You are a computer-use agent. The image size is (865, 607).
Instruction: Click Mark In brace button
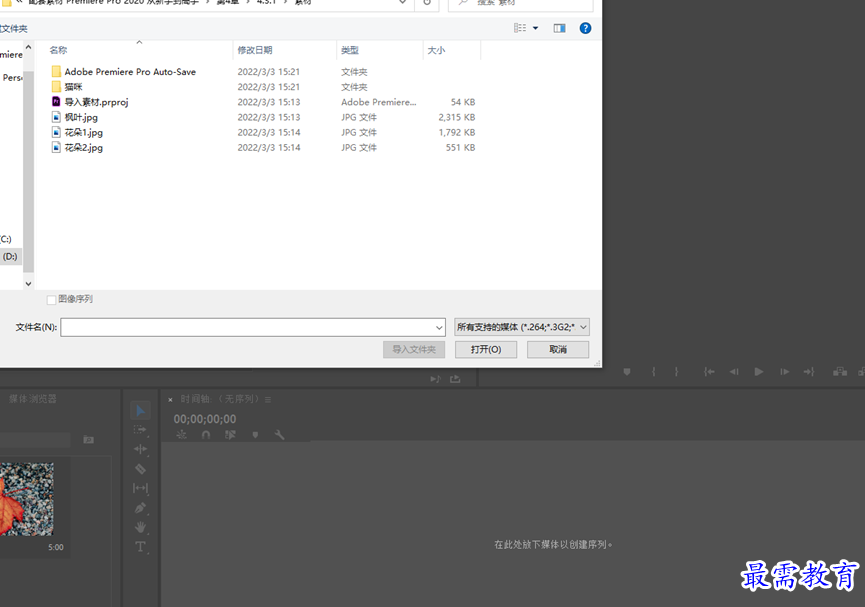pos(654,372)
